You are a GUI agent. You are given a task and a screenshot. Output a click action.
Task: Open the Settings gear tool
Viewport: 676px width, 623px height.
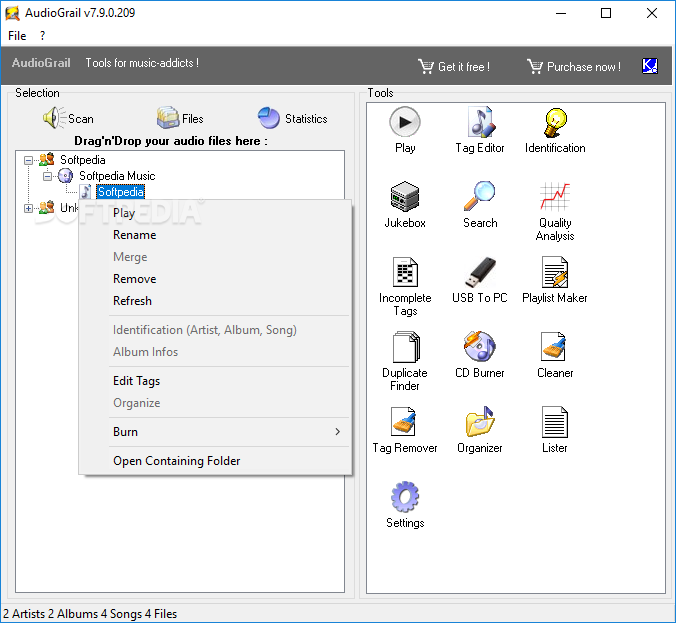click(405, 497)
